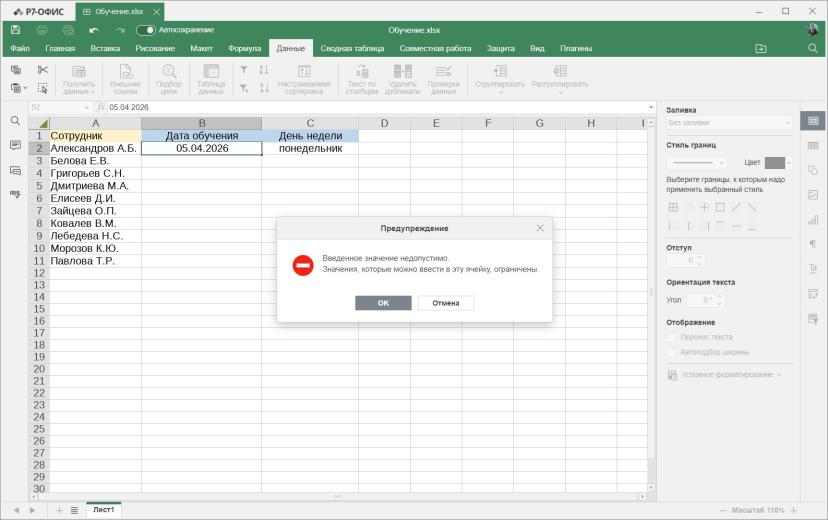Open the border line style dropdown
The width and height of the screenshot is (828, 520).
point(696,163)
